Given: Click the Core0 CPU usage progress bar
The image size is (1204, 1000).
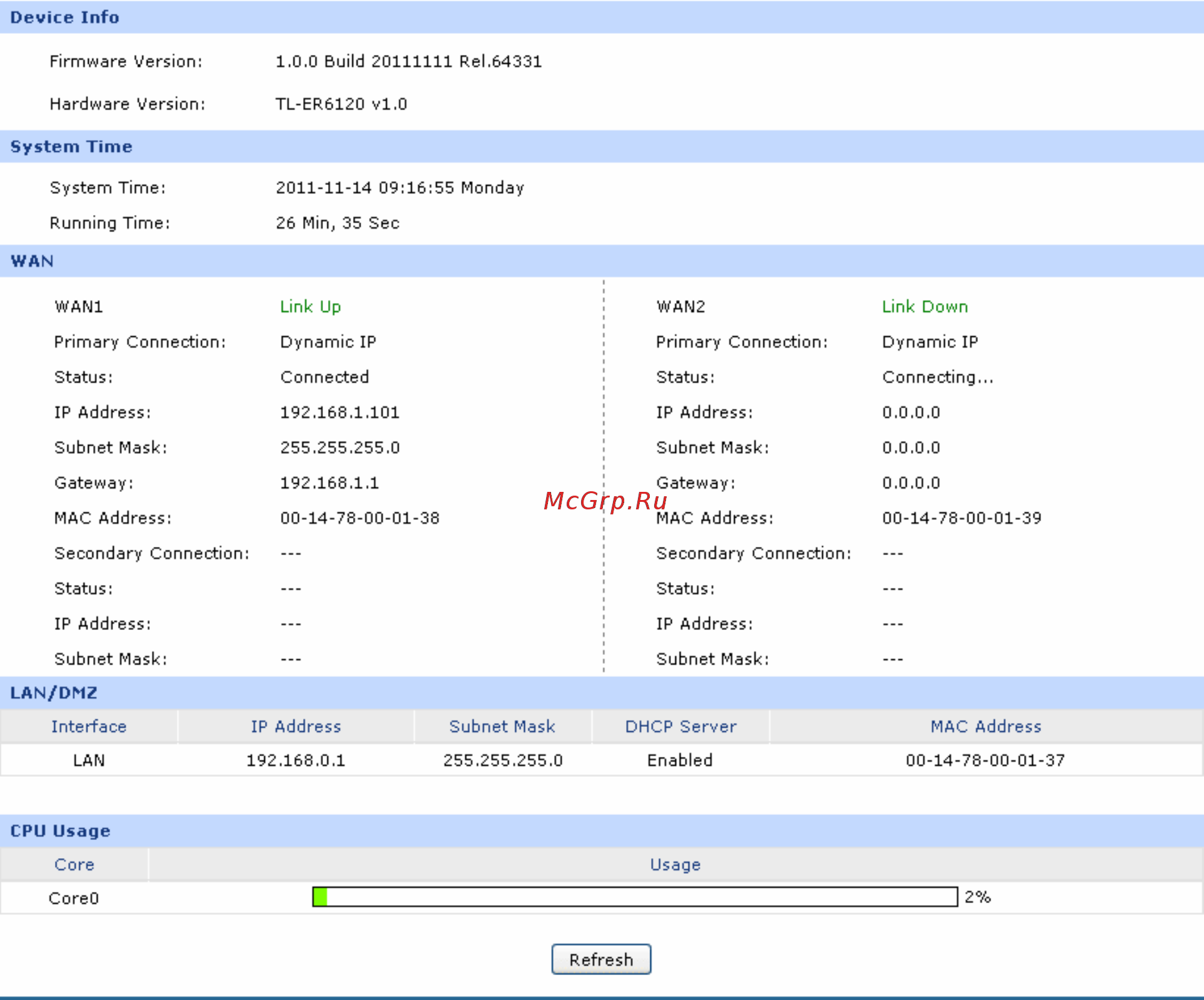Looking at the screenshot, I should coord(635,897).
